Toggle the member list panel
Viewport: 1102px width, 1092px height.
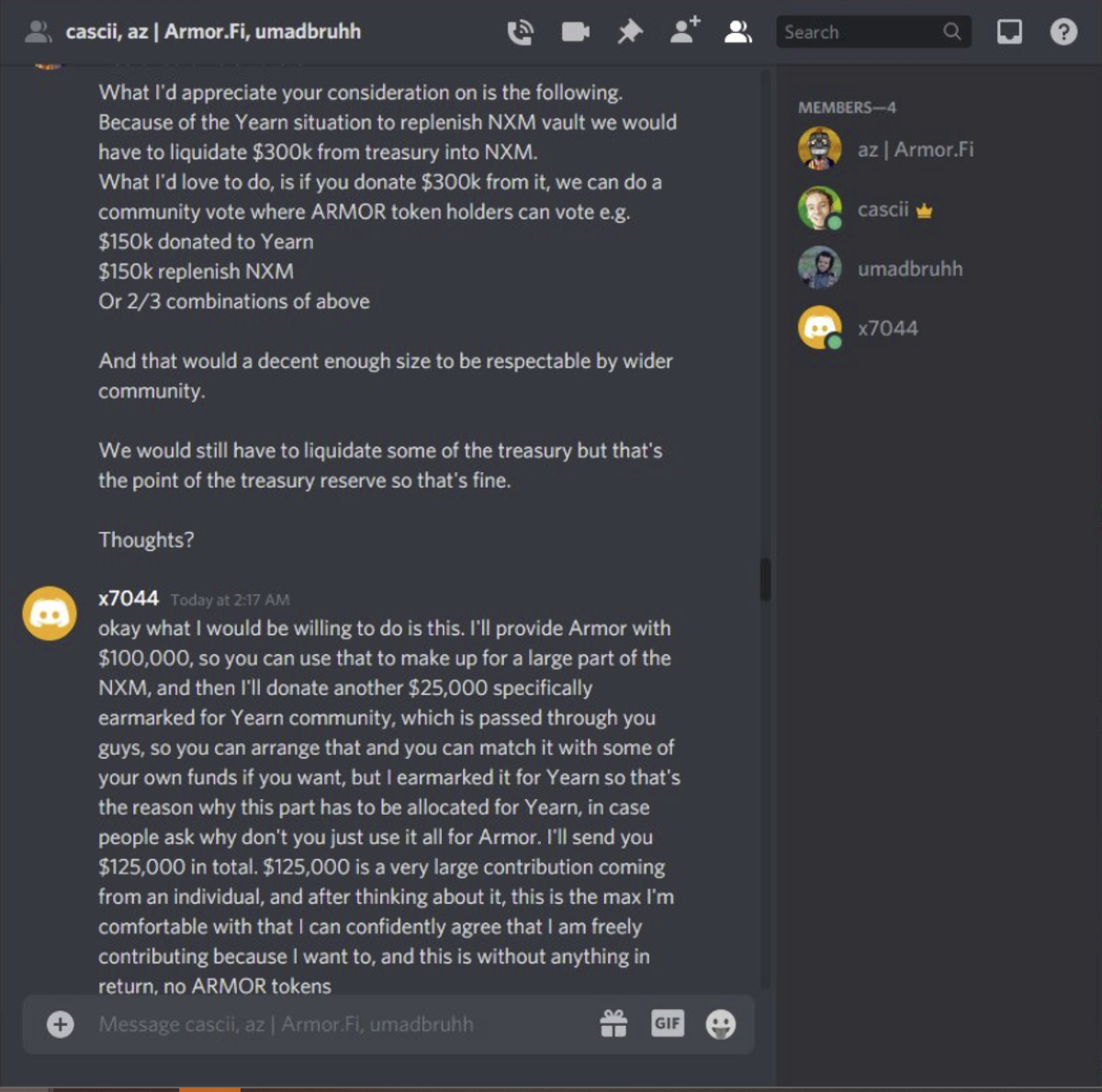click(x=738, y=32)
